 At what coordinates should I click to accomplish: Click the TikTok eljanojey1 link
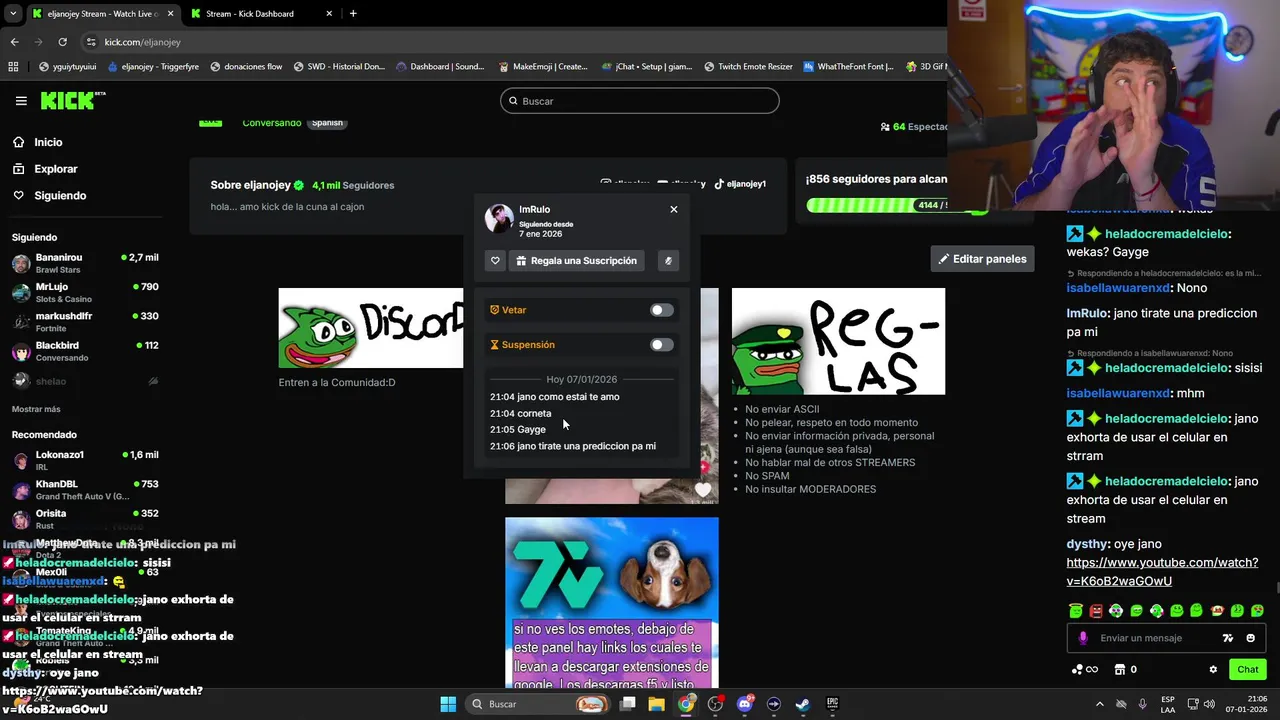click(x=740, y=184)
